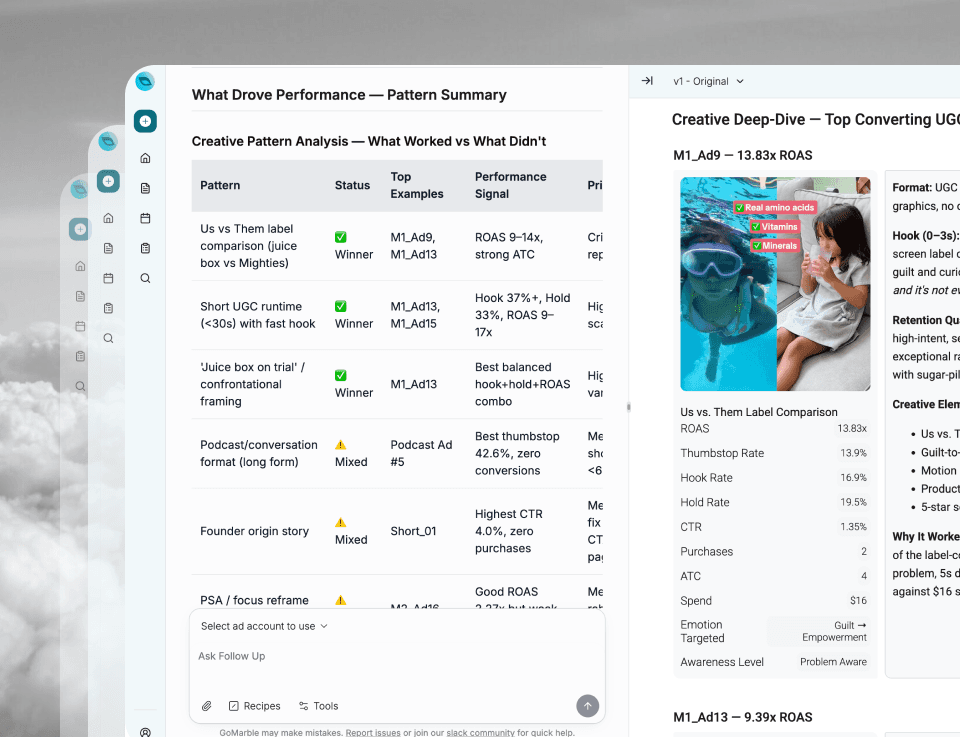Click the home icon in the middle background window

(x=108, y=218)
